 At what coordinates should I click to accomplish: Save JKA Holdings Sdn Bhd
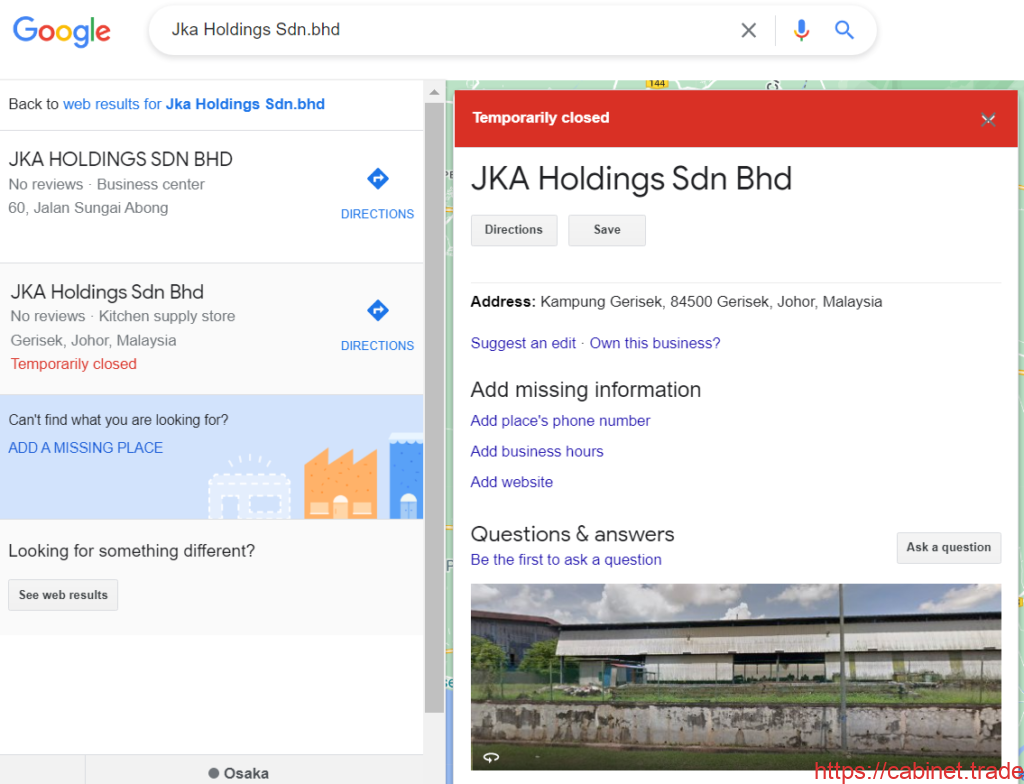click(606, 230)
